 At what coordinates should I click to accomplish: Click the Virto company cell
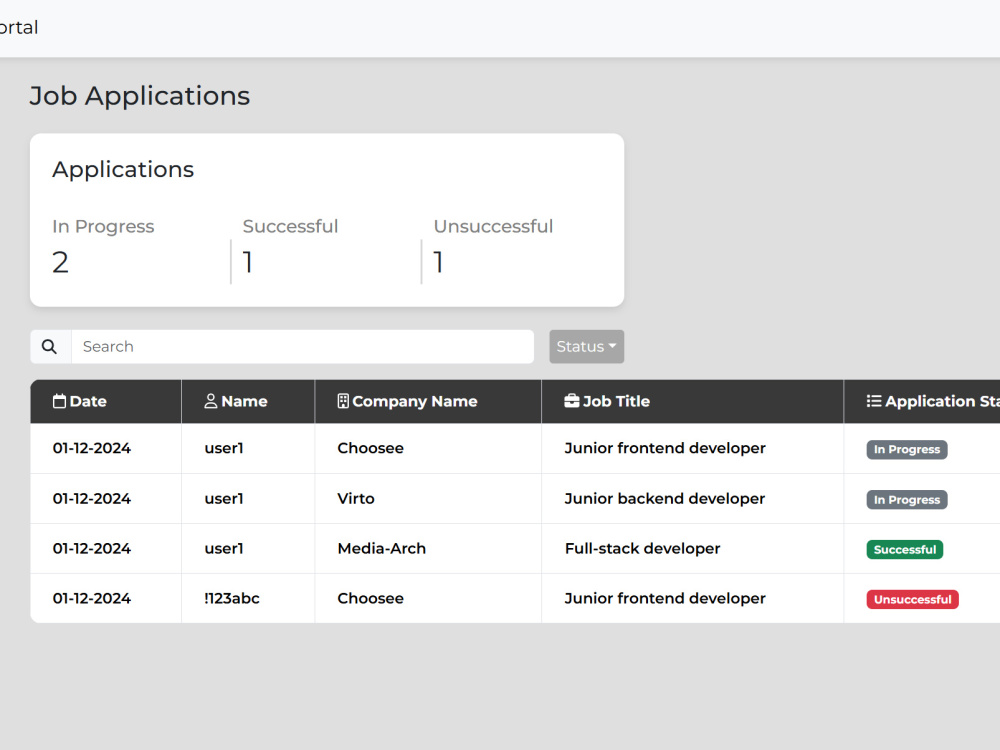point(356,499)
